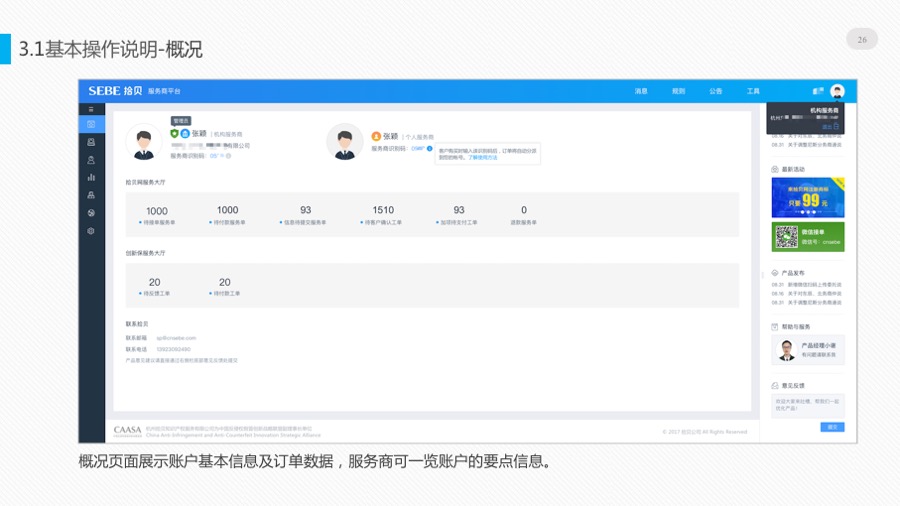Click the top bar account-switch icon
Viewport: 900px width, 506px height.
818,91
